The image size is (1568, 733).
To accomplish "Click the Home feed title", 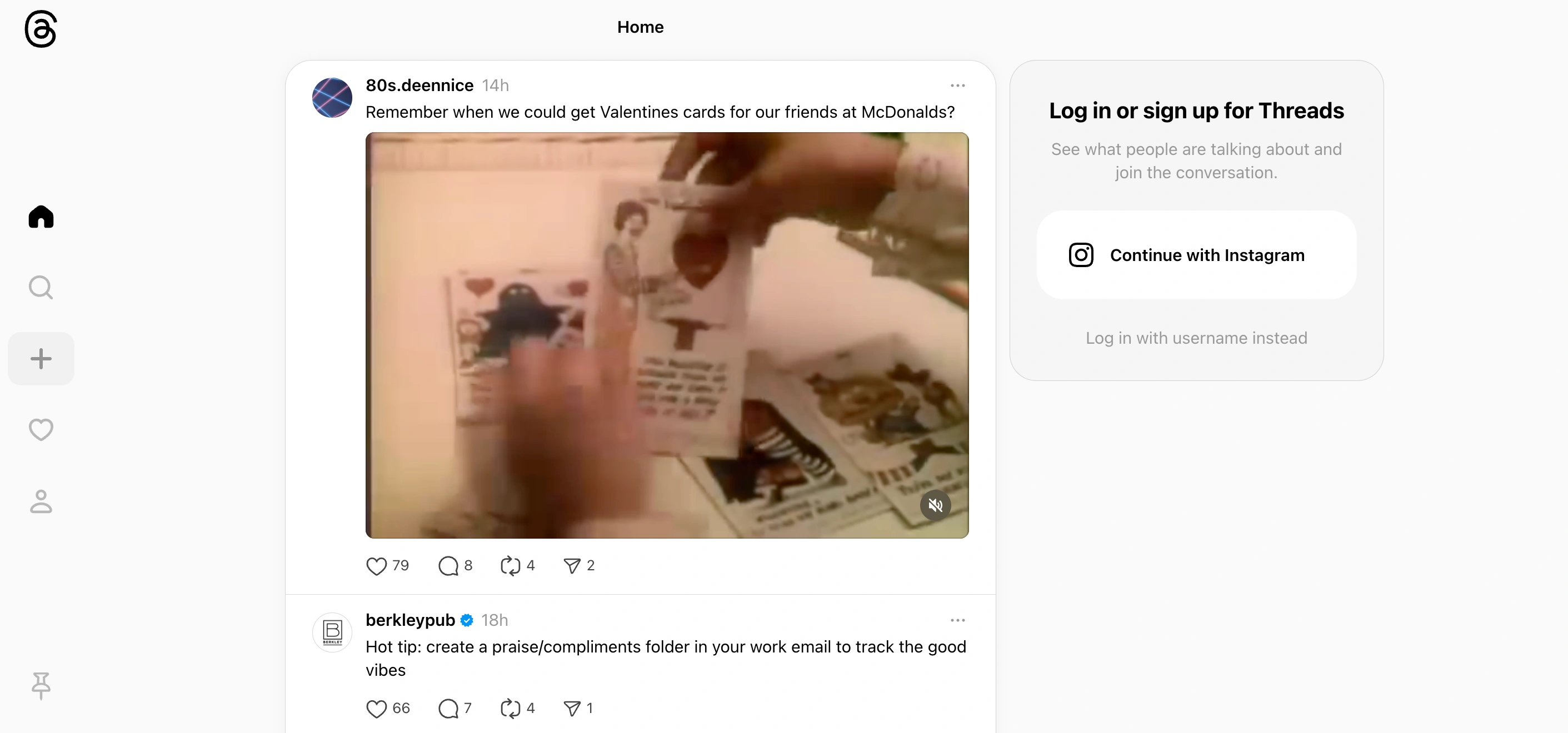I will pyautogui.click(x=640, y=27).
